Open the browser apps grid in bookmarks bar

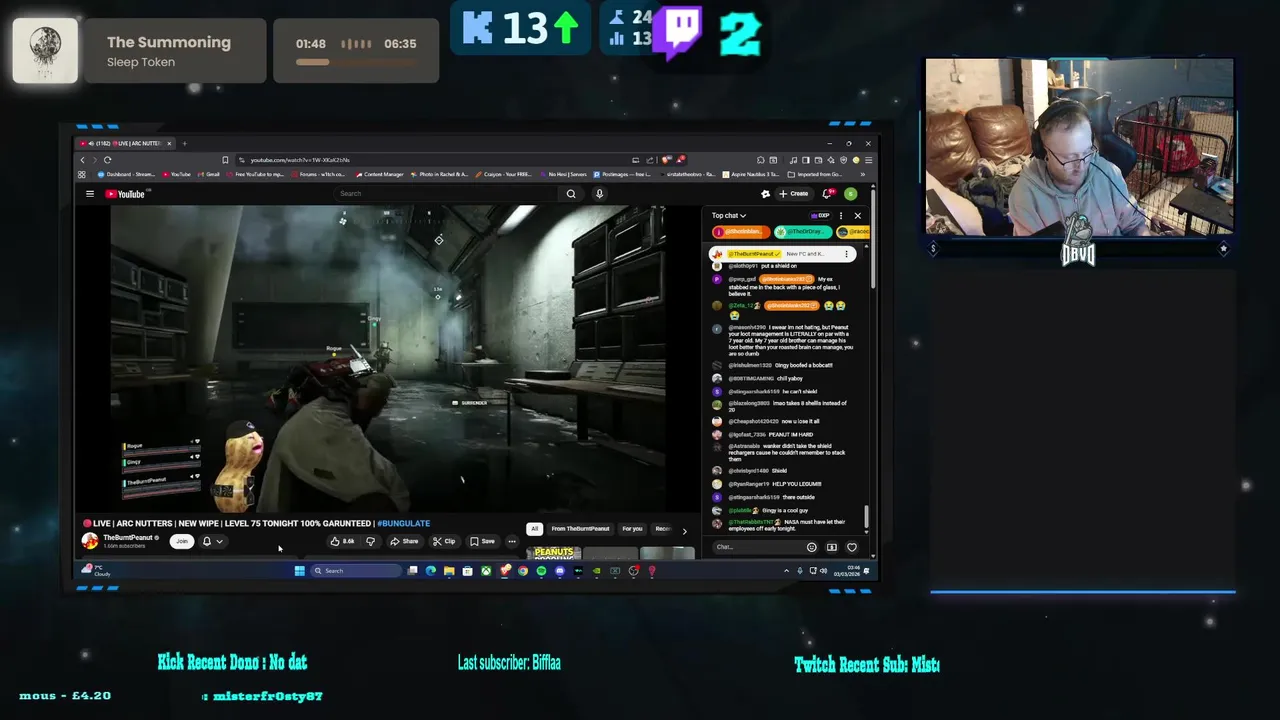[82, 174]
